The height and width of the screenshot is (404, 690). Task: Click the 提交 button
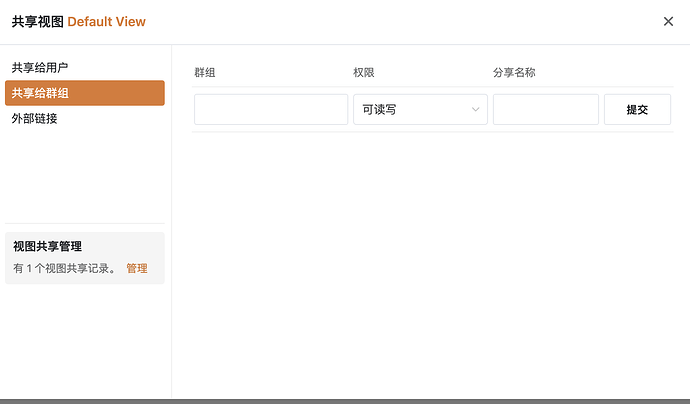coord(637,109)
